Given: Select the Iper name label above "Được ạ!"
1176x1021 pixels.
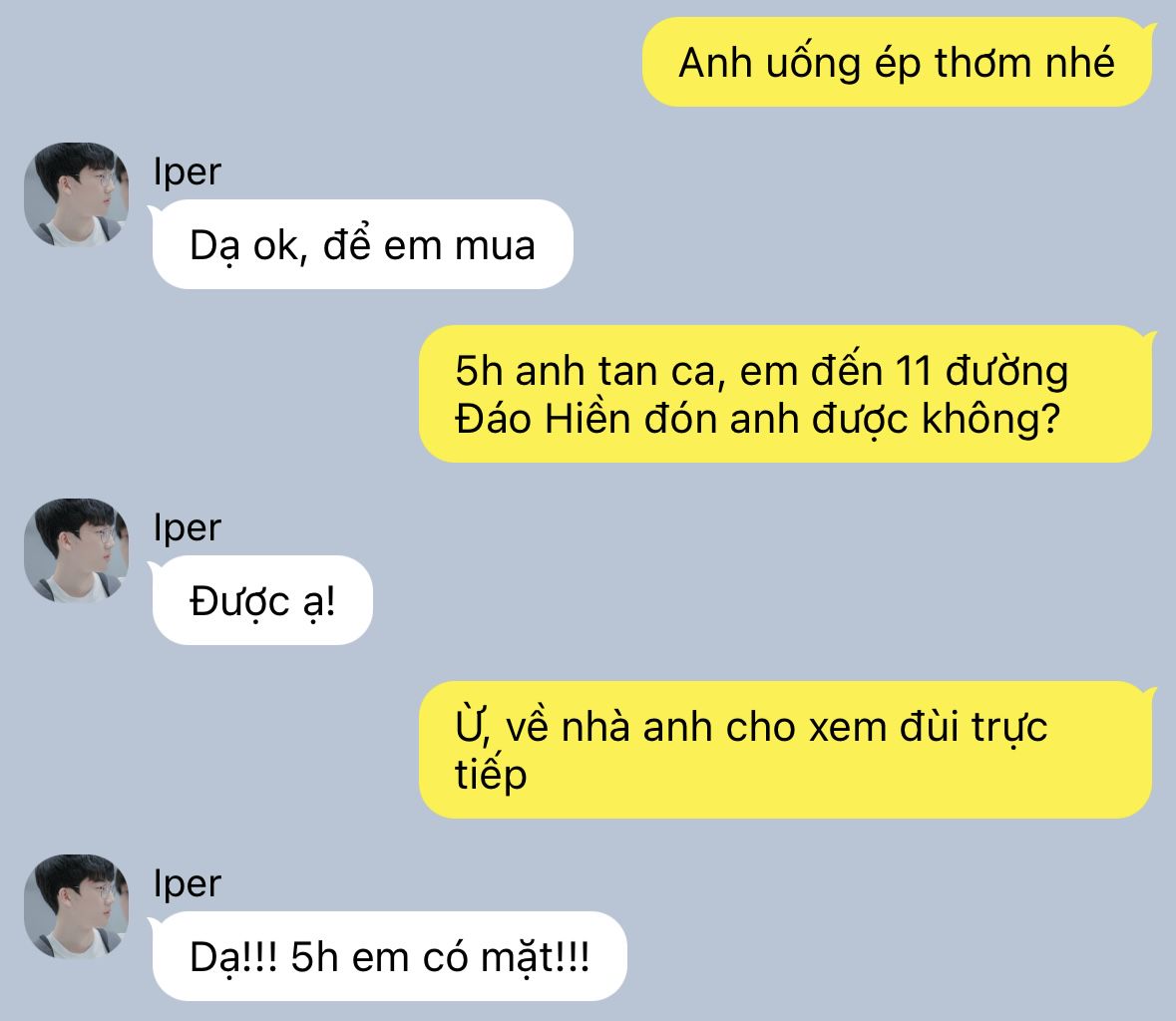Looking at the screenshot, I should coord(187,528).
